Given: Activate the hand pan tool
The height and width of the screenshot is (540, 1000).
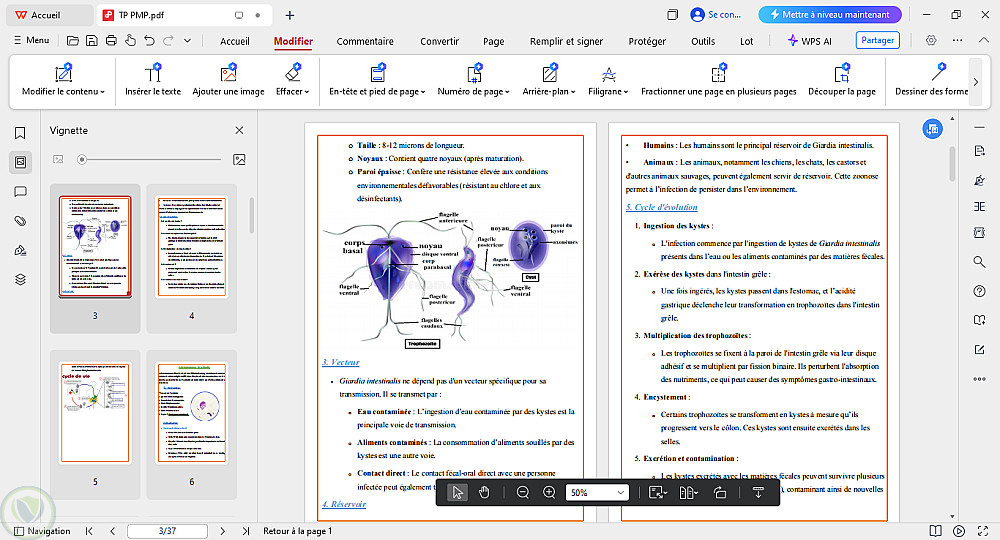Looking at the screenshot, I should coord(484,492).
